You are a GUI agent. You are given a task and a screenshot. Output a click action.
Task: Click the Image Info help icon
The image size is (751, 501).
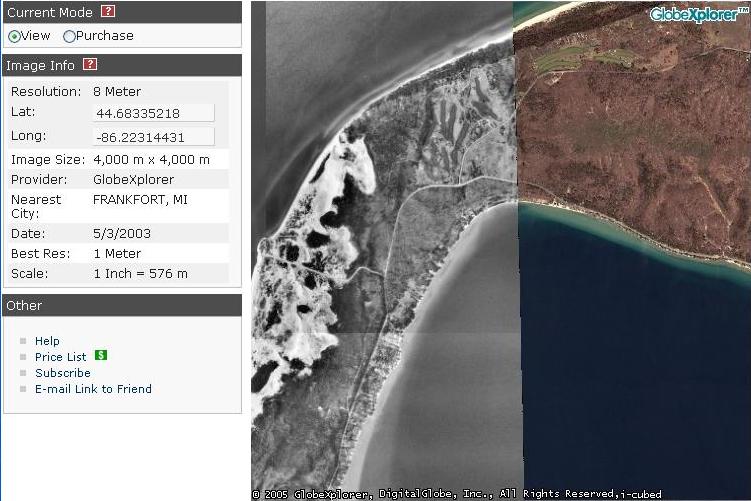coord(90,65)
